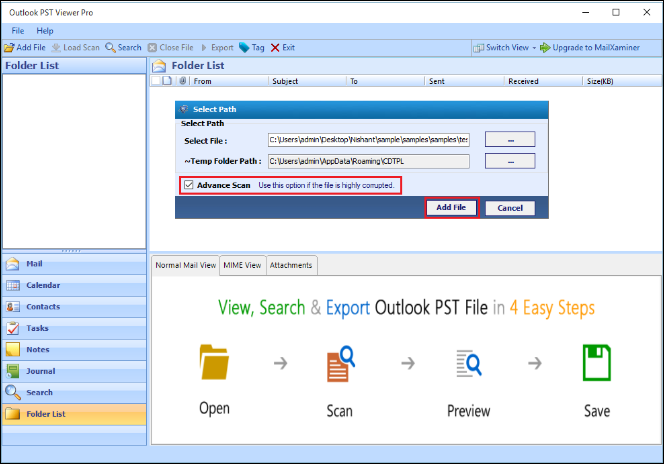Open the Tasks section in sidebar
The width and height of the screenshot is (664, 464).
(74, 328)
